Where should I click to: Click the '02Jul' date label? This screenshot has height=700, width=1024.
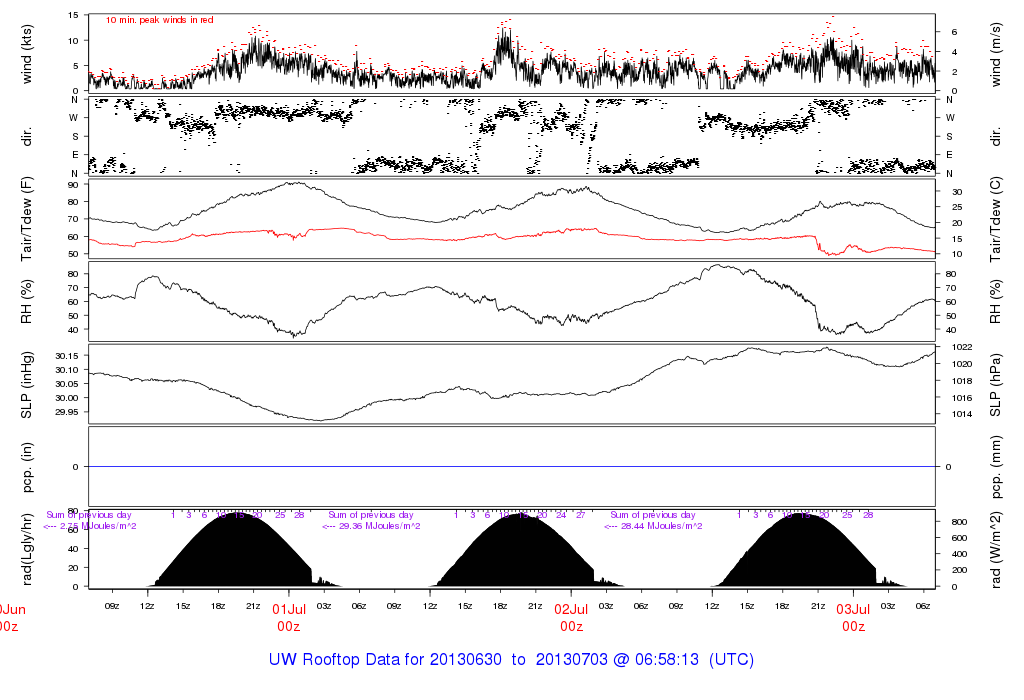571,609
